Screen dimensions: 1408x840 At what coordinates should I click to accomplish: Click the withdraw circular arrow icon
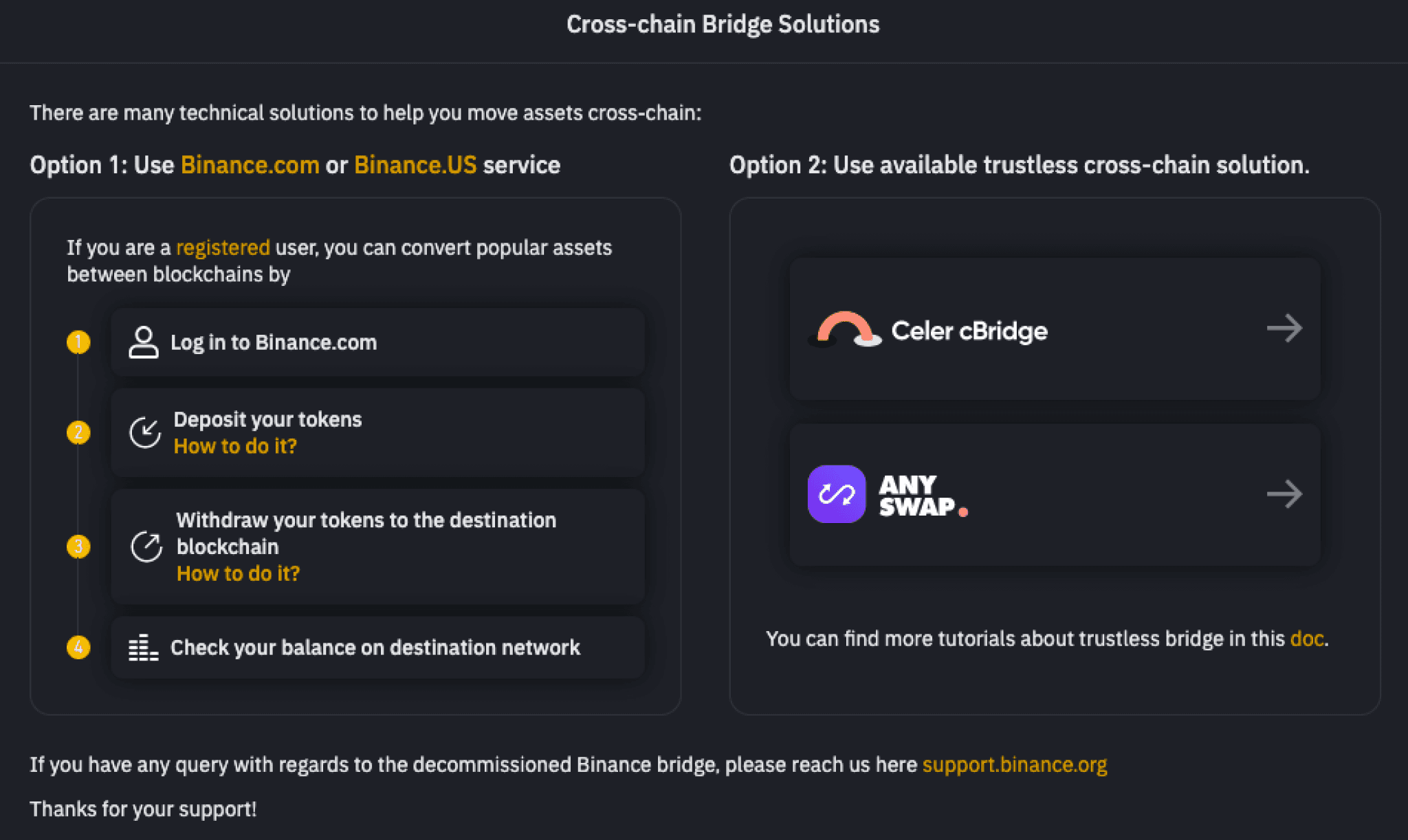[x=146, y=547]
